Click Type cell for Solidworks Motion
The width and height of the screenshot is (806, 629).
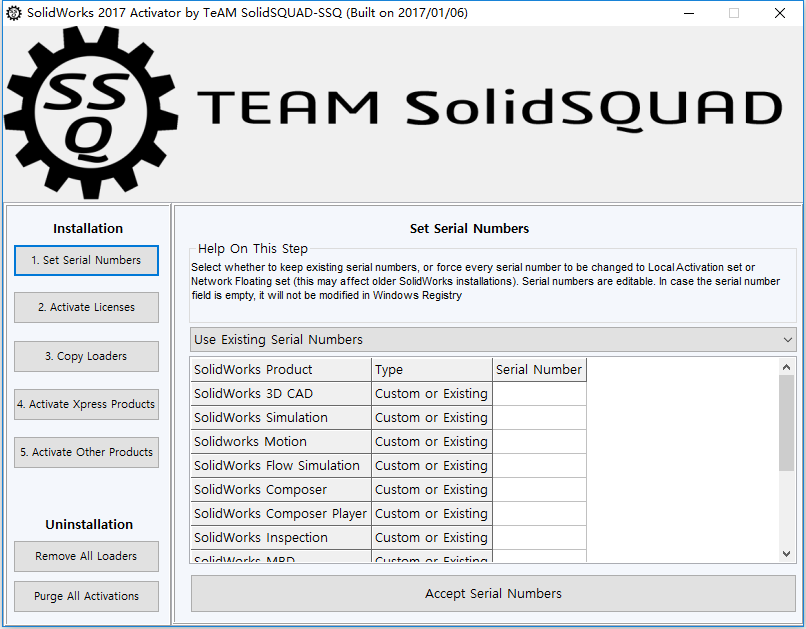coord(432,441)
